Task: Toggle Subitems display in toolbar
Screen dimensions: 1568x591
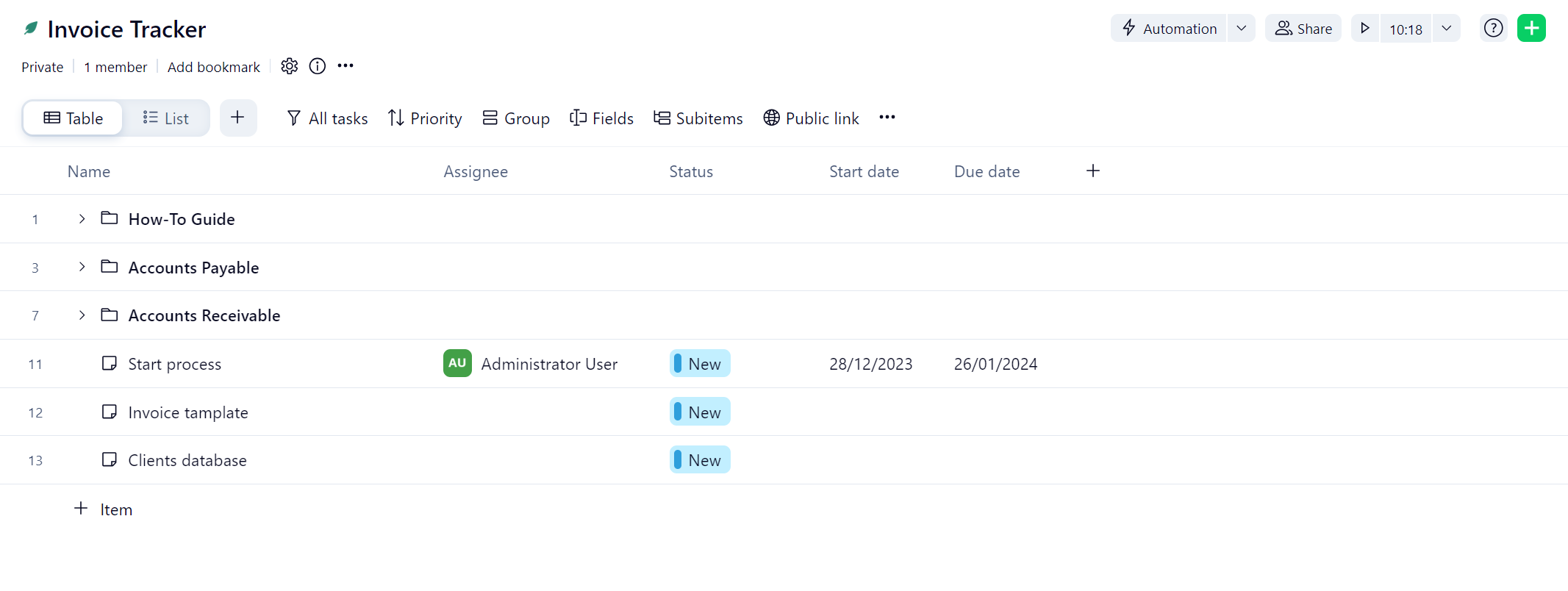Action: coord(698,118)
